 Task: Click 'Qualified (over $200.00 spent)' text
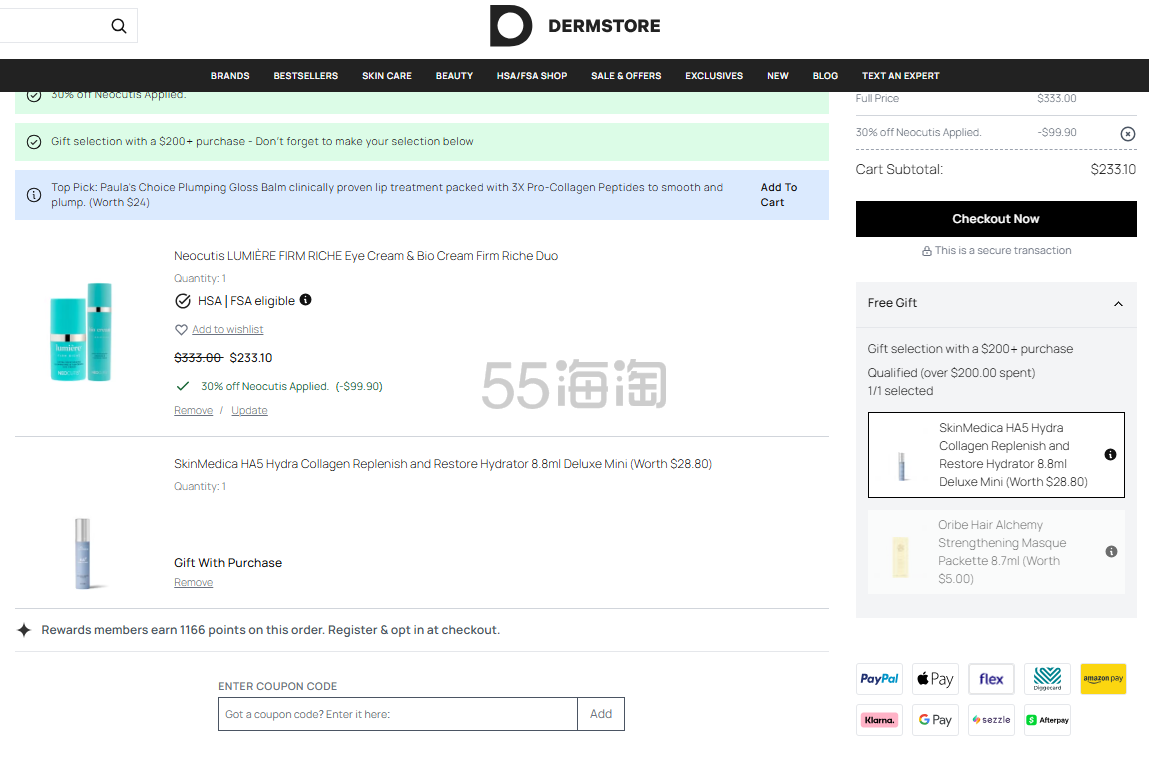pos(951,372)
